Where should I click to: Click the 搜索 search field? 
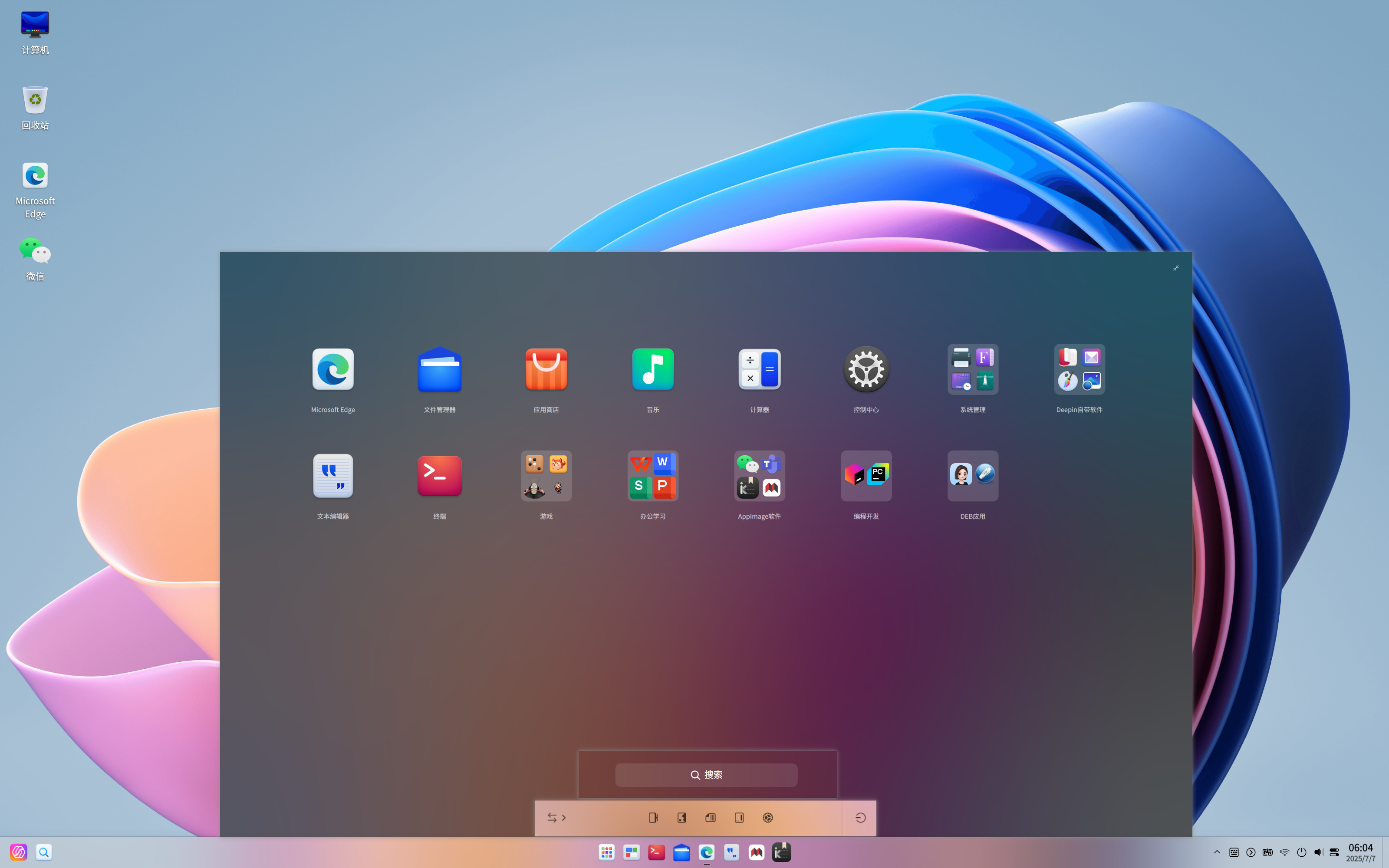pos(706,775)
